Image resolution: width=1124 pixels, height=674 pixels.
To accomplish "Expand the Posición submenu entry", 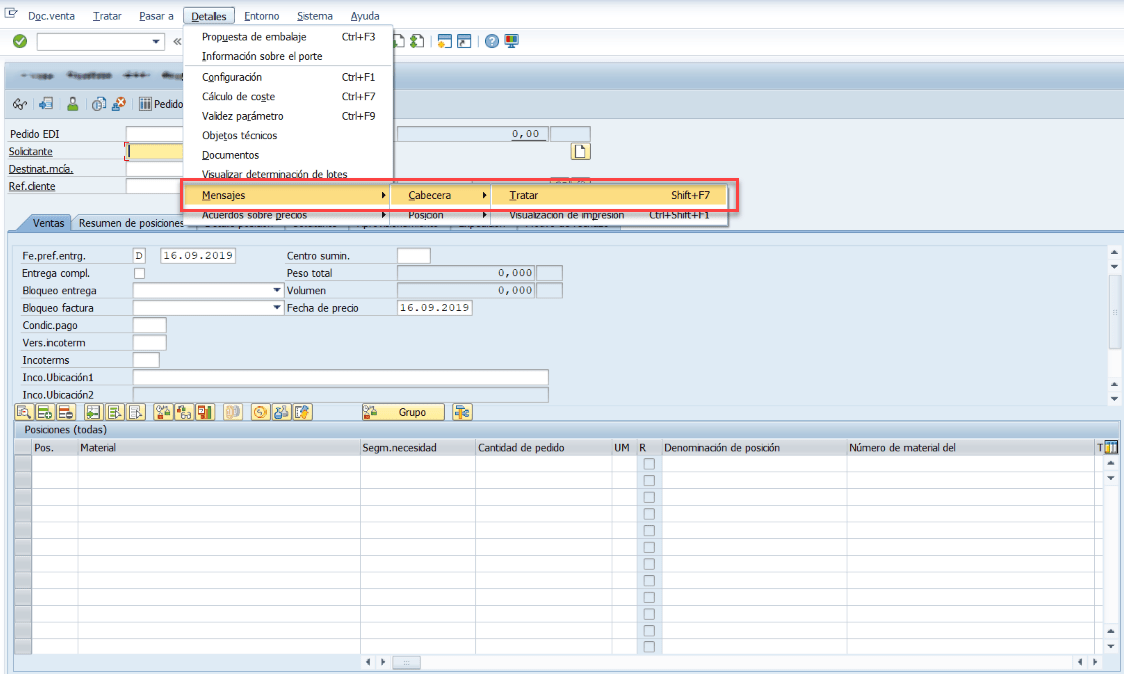I will 440,215.
